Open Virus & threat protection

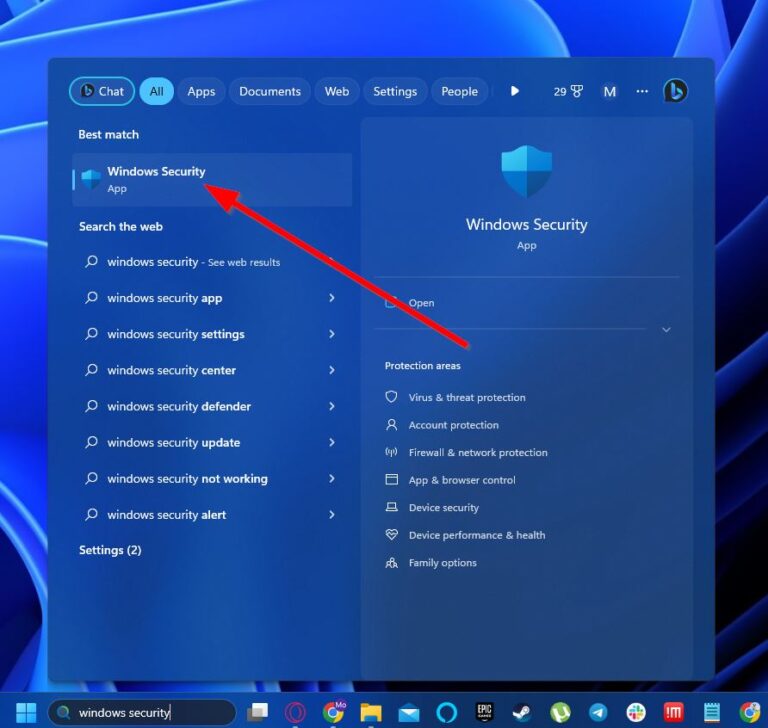466,397
